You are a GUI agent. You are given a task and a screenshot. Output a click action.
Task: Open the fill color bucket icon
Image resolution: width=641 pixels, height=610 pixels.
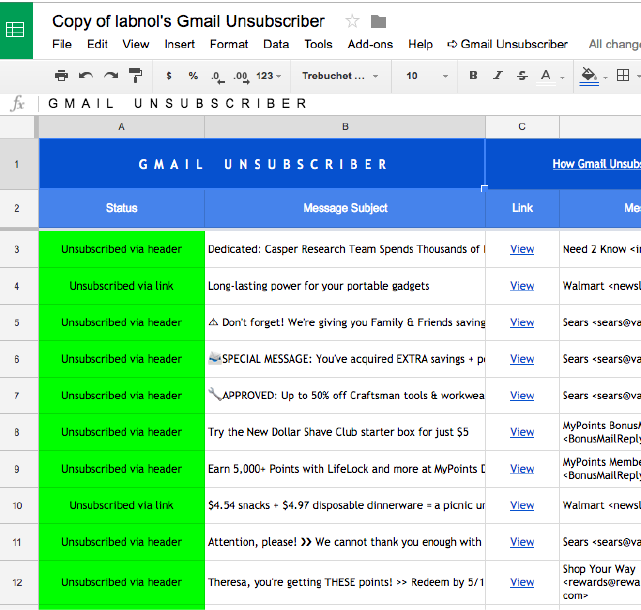(589, 76)
